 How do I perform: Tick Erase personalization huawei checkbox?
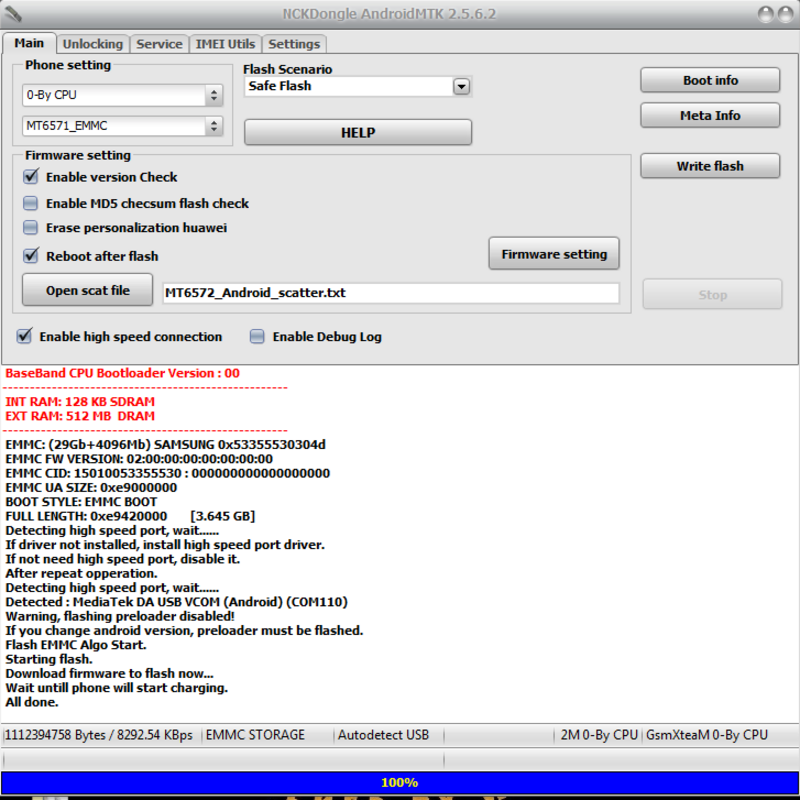(31, 228)
